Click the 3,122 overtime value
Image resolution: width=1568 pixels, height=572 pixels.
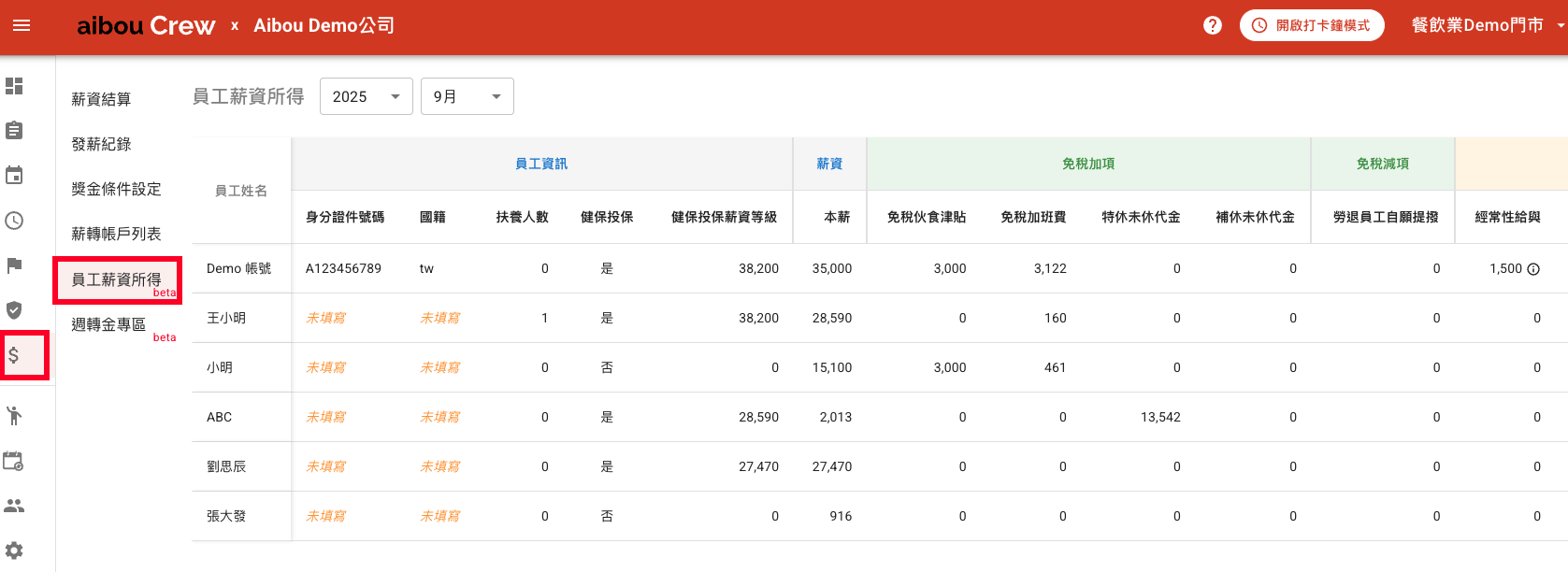click(1050, 268)
